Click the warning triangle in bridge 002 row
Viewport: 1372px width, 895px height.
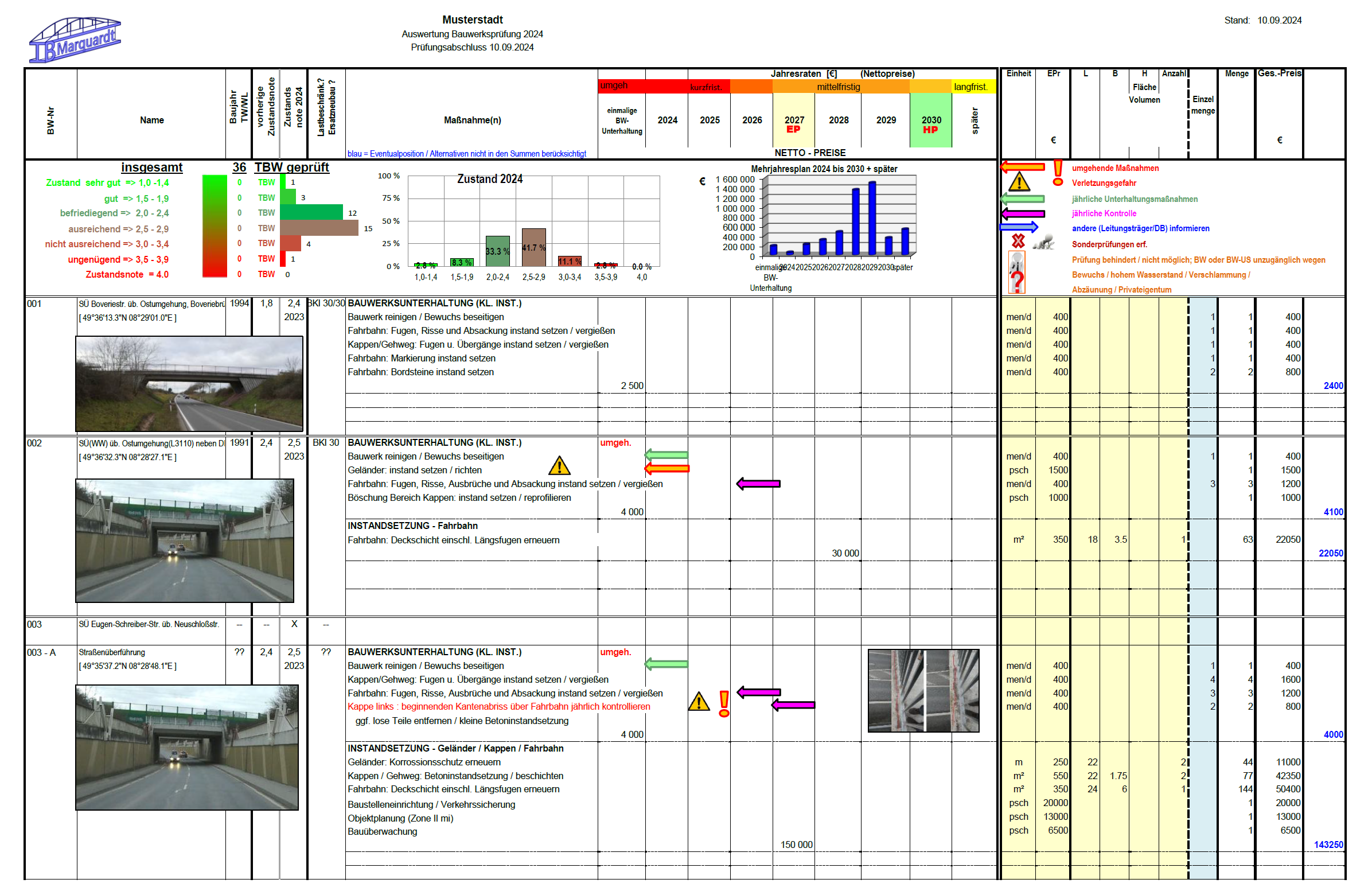559,466
